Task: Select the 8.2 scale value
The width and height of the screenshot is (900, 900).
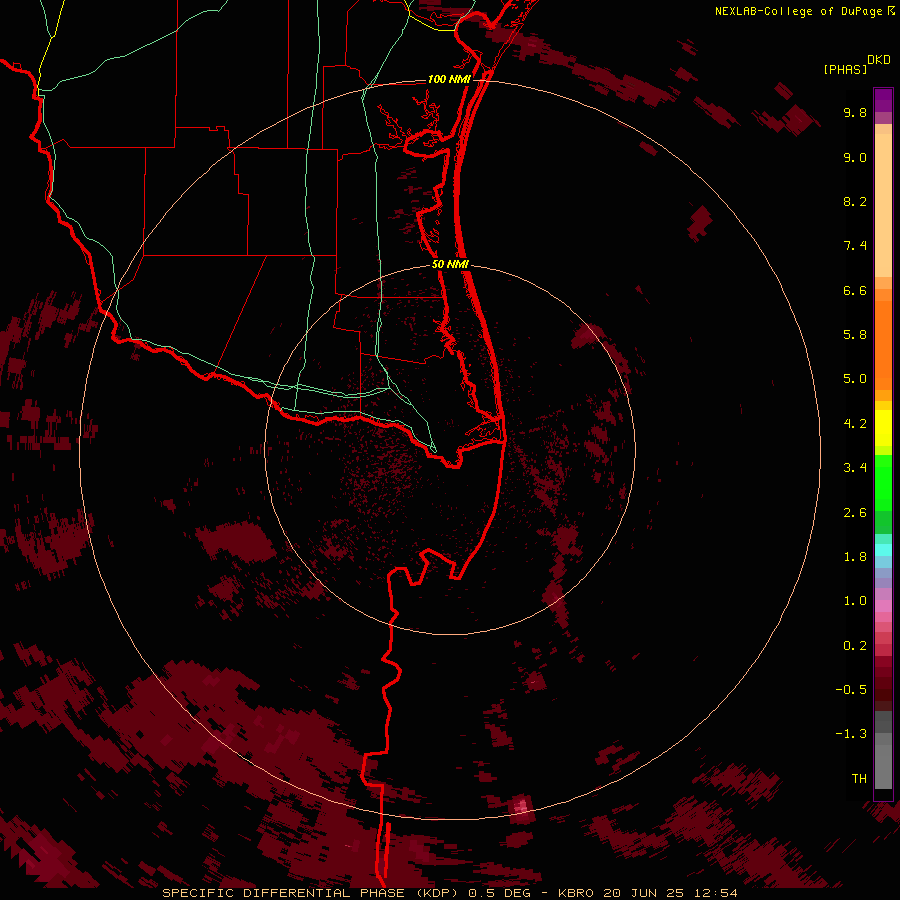Action: [x=855, y=201]
